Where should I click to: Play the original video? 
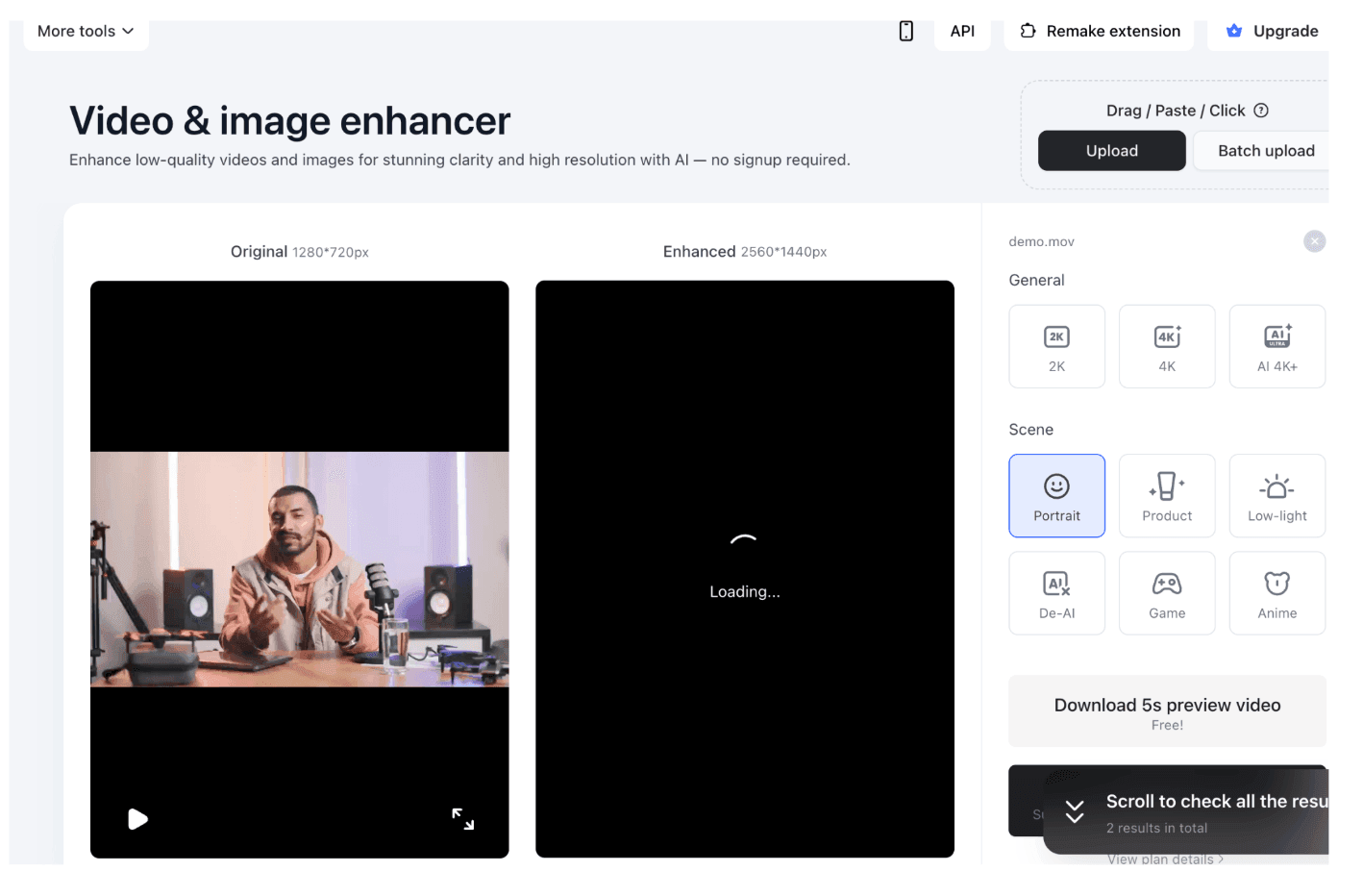coord(138,818)
